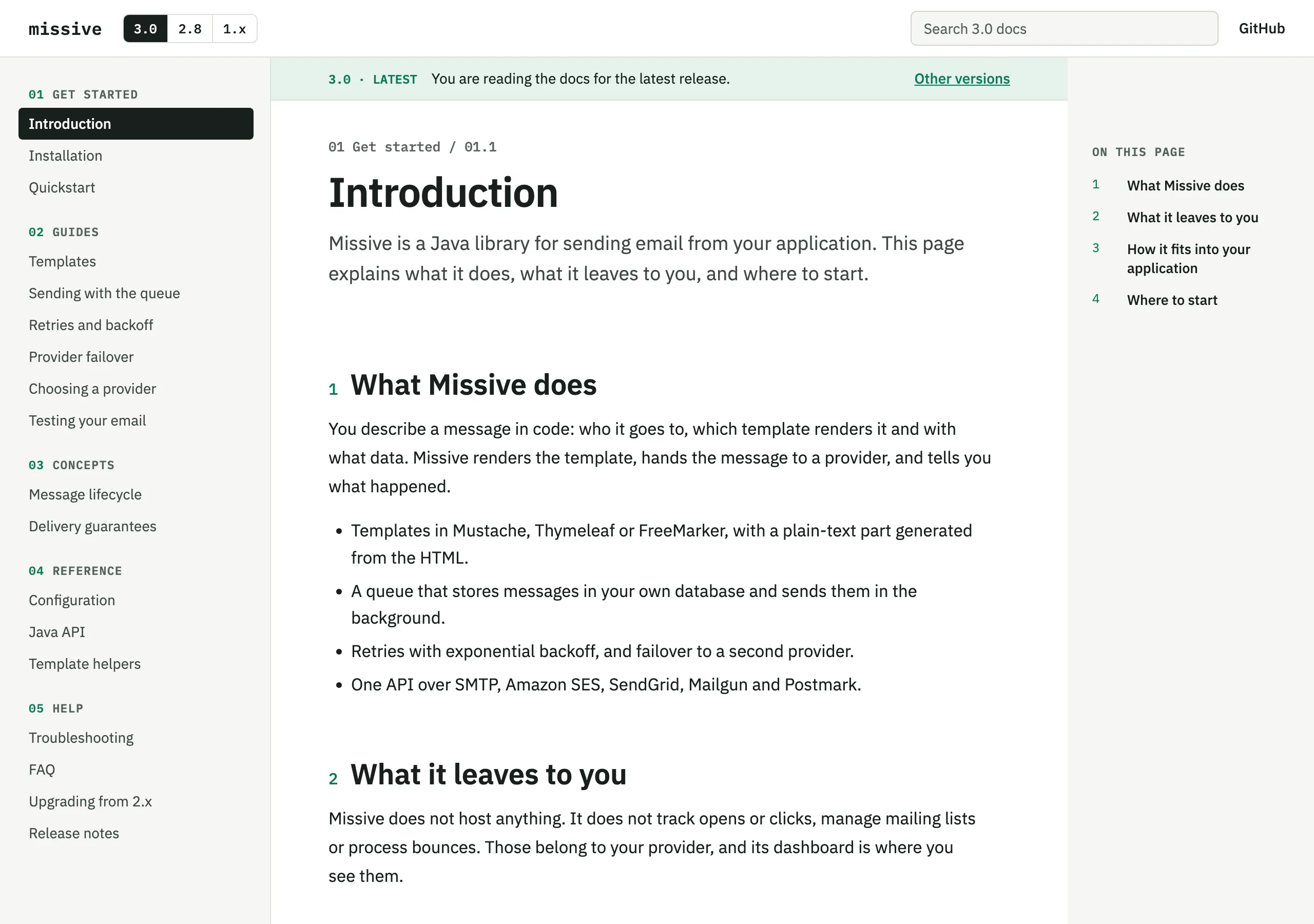1314x924 pixels.
Task: Click the What it leaves to you heading
Action: 488,775
